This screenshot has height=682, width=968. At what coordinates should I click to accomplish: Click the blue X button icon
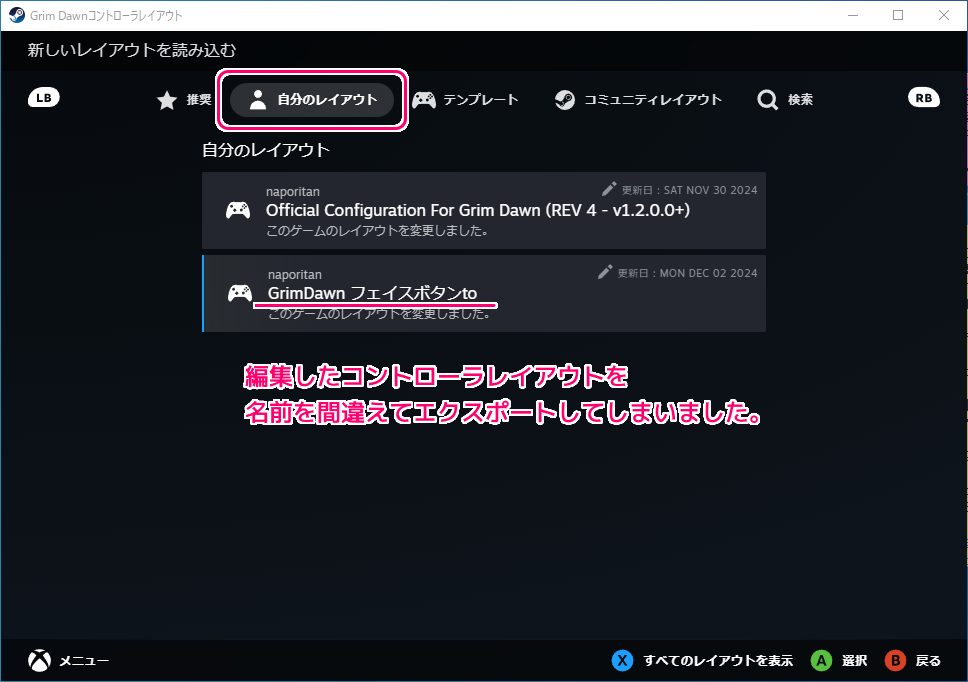pyautogui.click(x=622, y=660)
